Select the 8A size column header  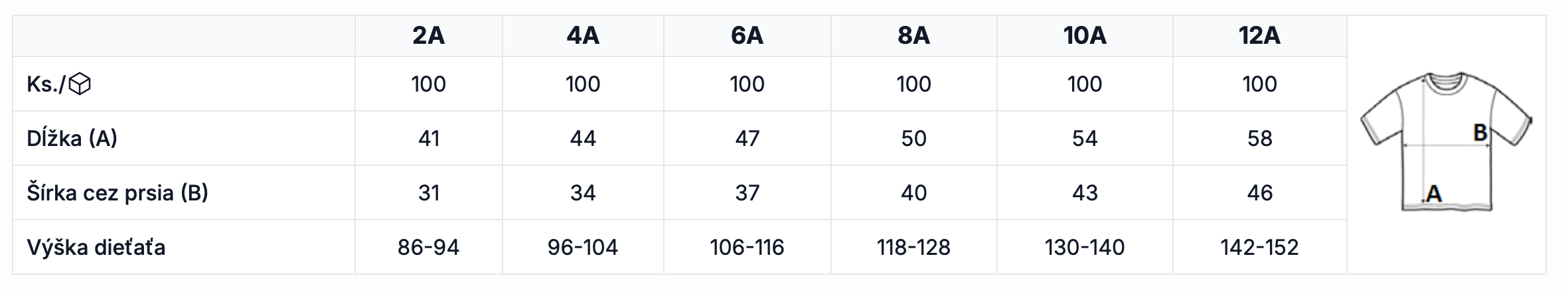point(913,35)
